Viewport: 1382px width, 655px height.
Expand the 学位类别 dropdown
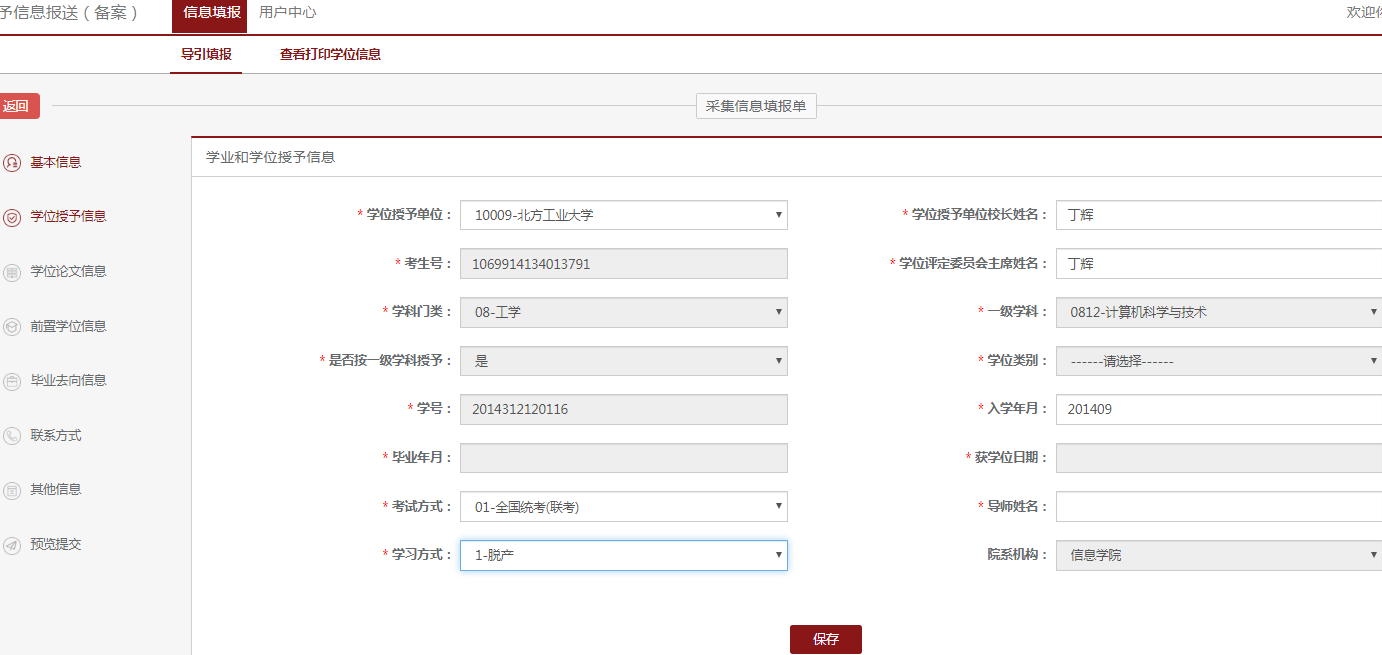pos(1218,361)
